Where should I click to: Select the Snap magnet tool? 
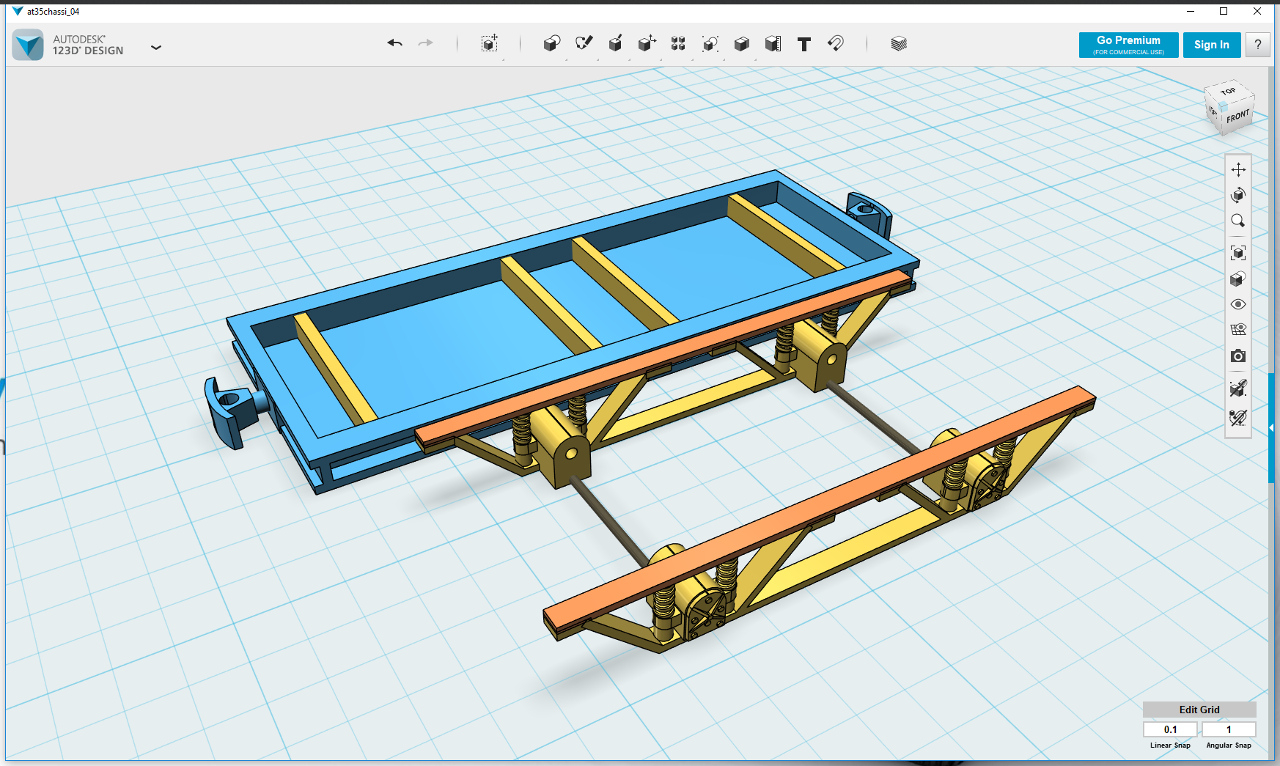click(x=836, y=44)
